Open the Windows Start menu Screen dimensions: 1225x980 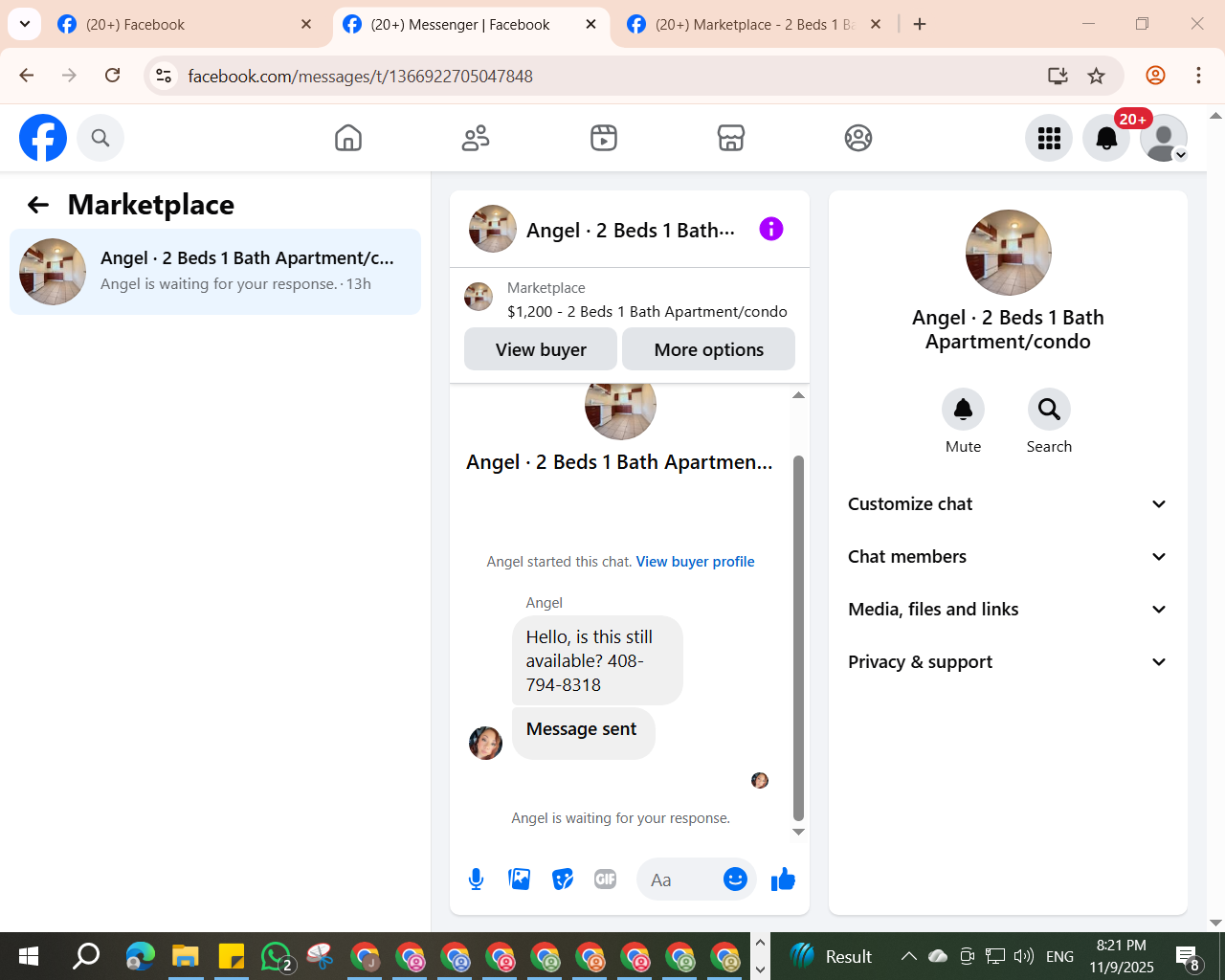pyautogui.click(x=29, y=956)
